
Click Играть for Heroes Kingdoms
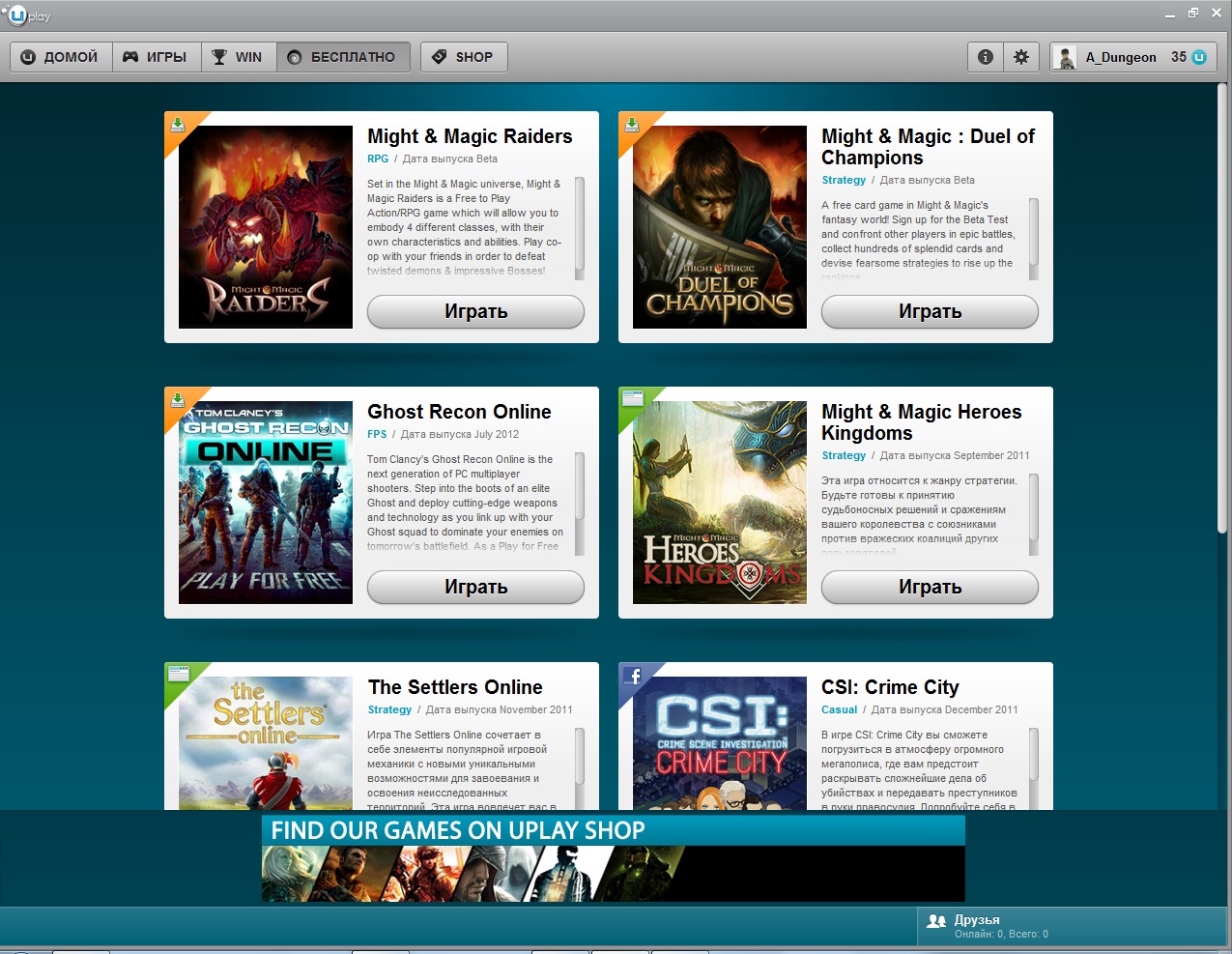(x=930, y=588)
